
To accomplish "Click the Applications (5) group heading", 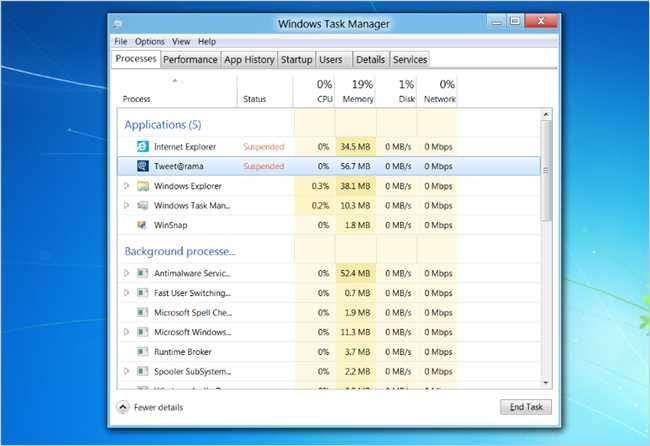I will [x=162, y=125].
